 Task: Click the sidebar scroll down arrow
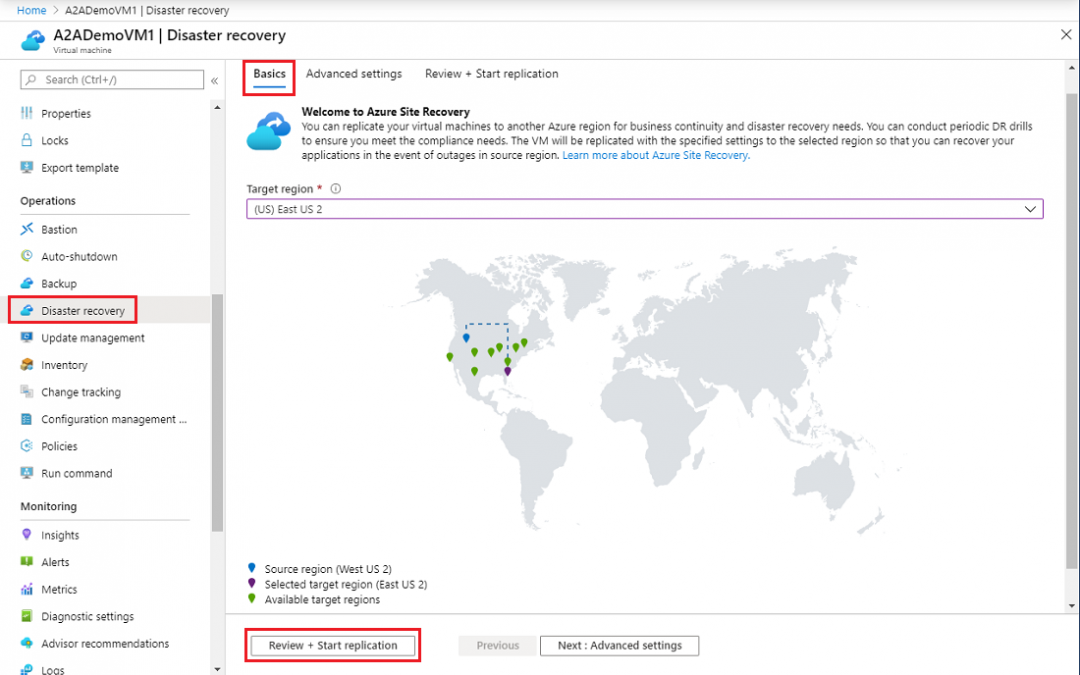coord(218,669)
